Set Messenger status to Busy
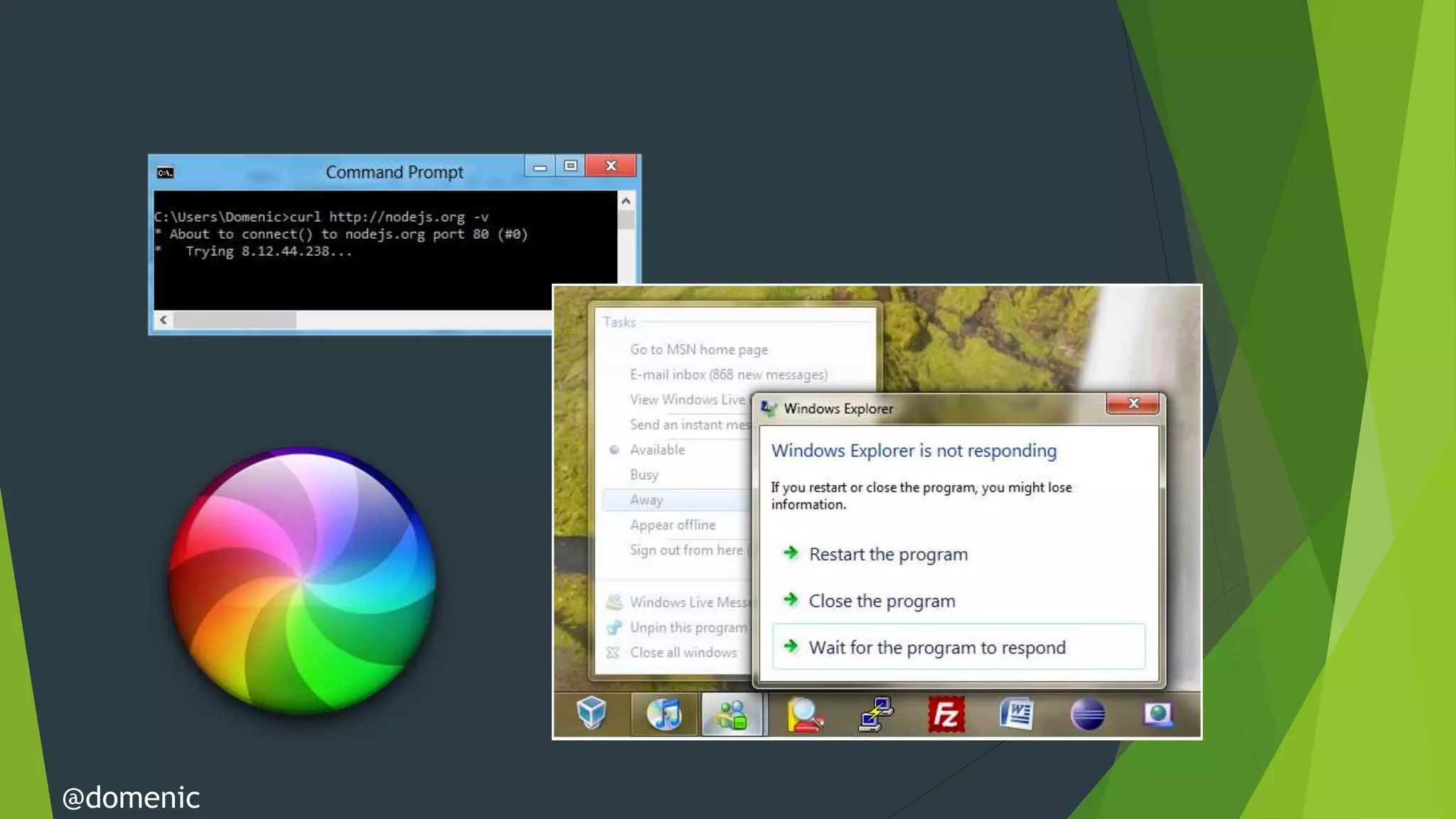The width and height of the screenshot is (1456, 819). coord(644,475)
